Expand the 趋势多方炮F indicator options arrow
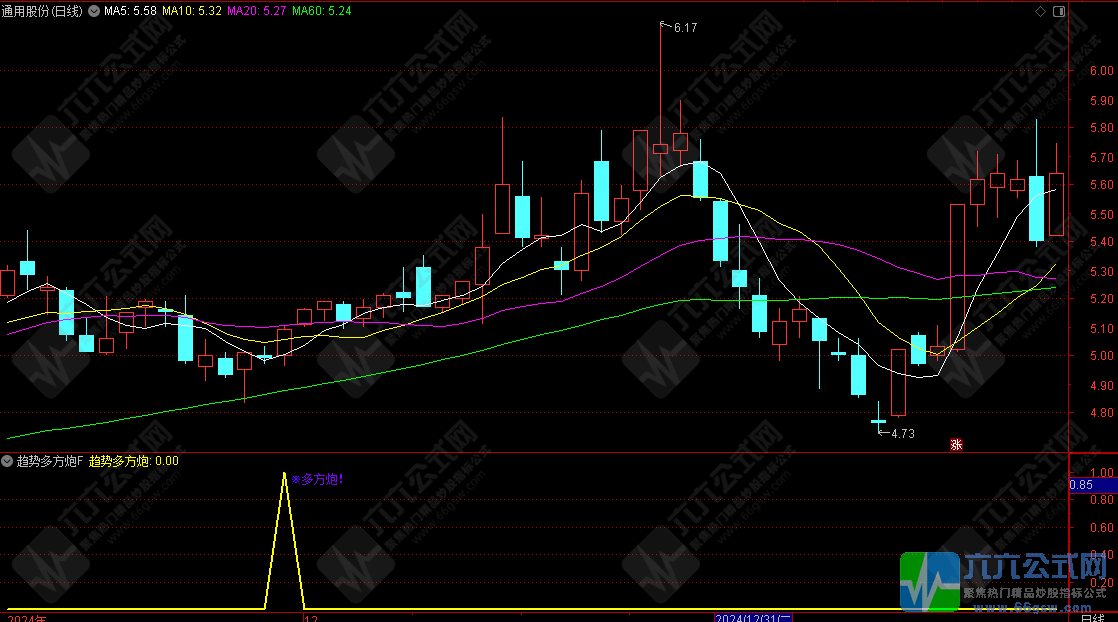 (x=8, y=462)
